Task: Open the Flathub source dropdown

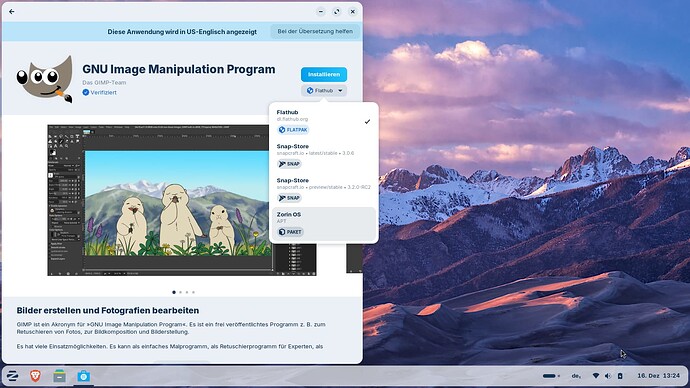Action: click(324, 91)
